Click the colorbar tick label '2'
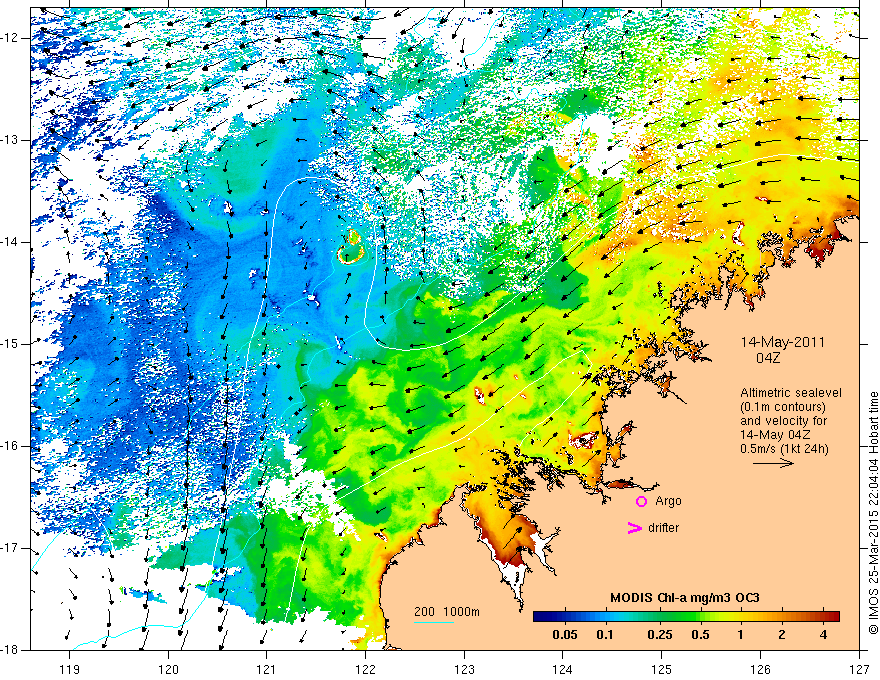Screen dimensions: 880x680 (x=782, y=635)
